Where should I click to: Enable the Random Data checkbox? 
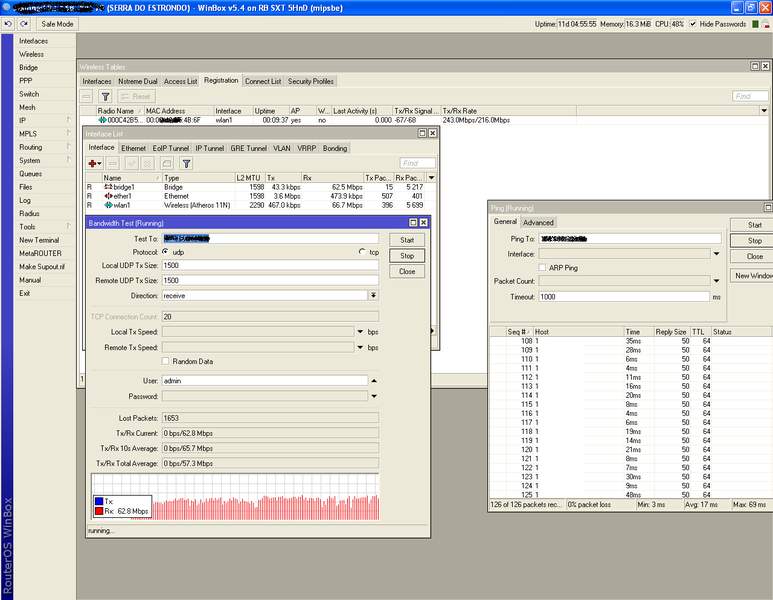click(x=166, y=361)
